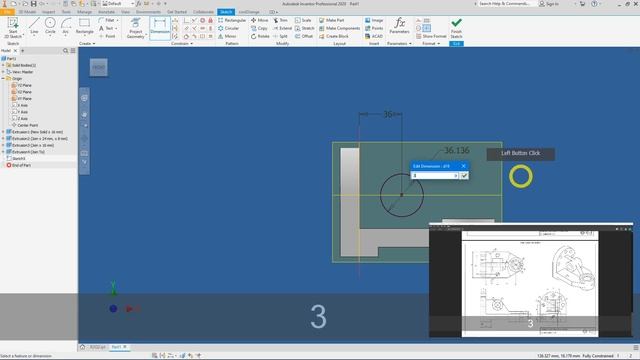Open model browser menu icon
The width and height of the screenshot is (640, 360).
pos(73,51)
